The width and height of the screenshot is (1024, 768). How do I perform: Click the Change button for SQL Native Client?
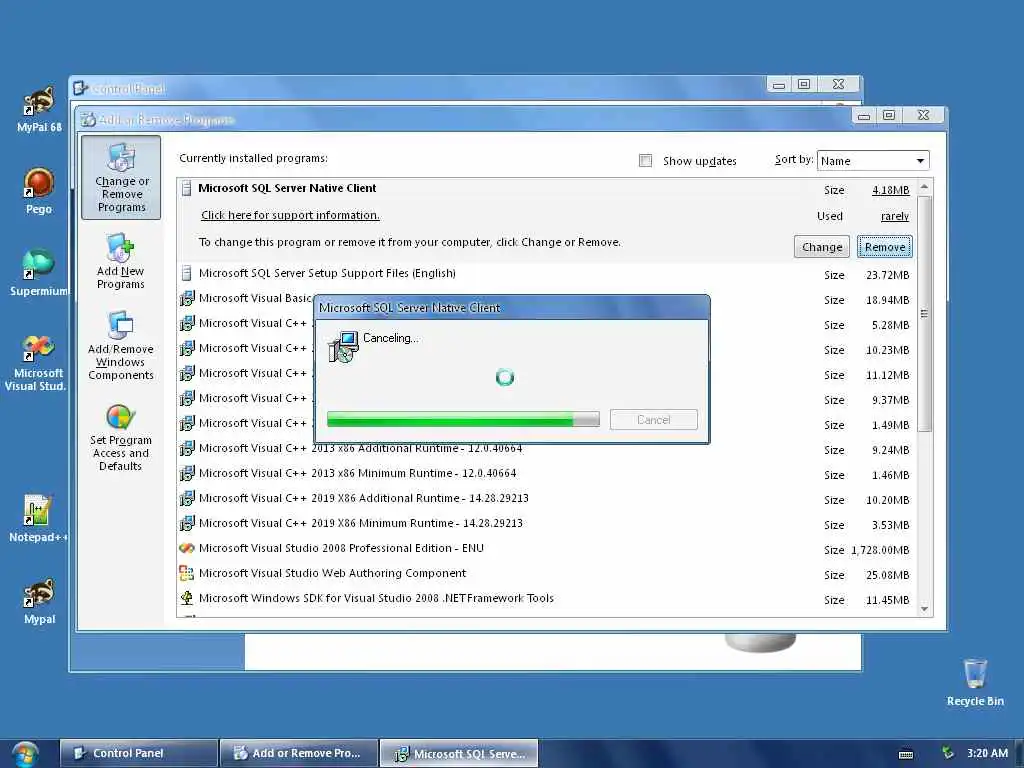tap(822, 247)
